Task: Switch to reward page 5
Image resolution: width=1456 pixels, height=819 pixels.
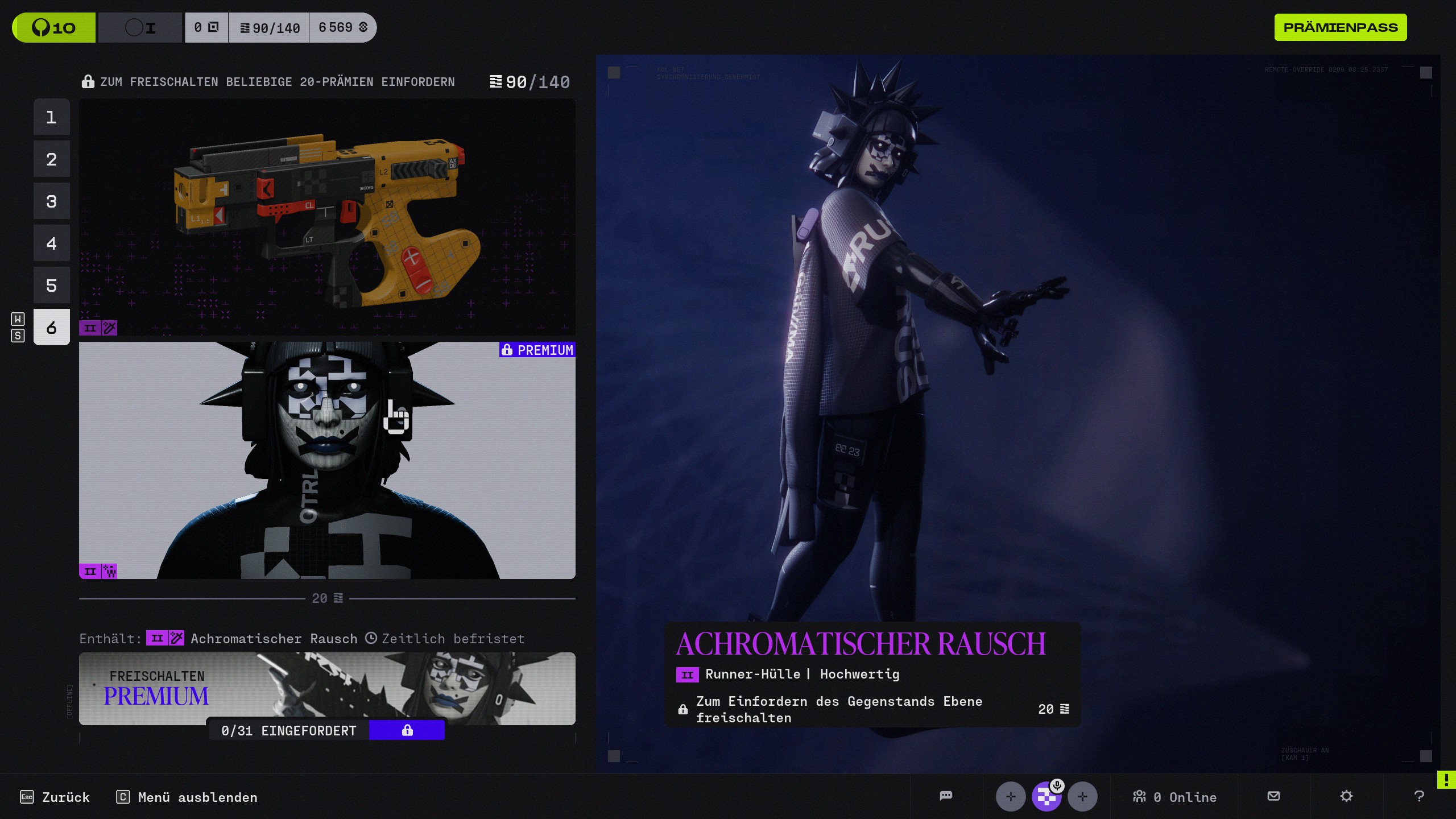Action: coord(51,286)
